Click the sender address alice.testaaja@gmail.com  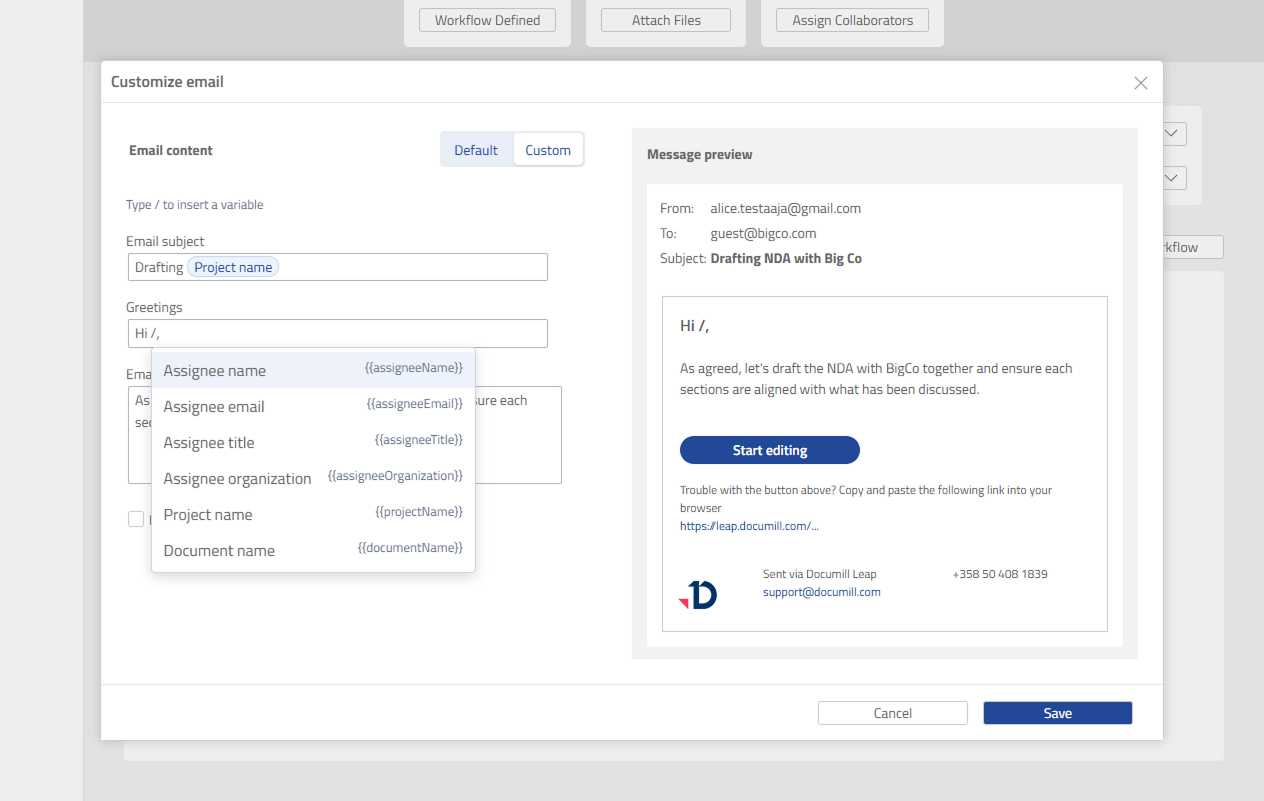pos(786,208)
